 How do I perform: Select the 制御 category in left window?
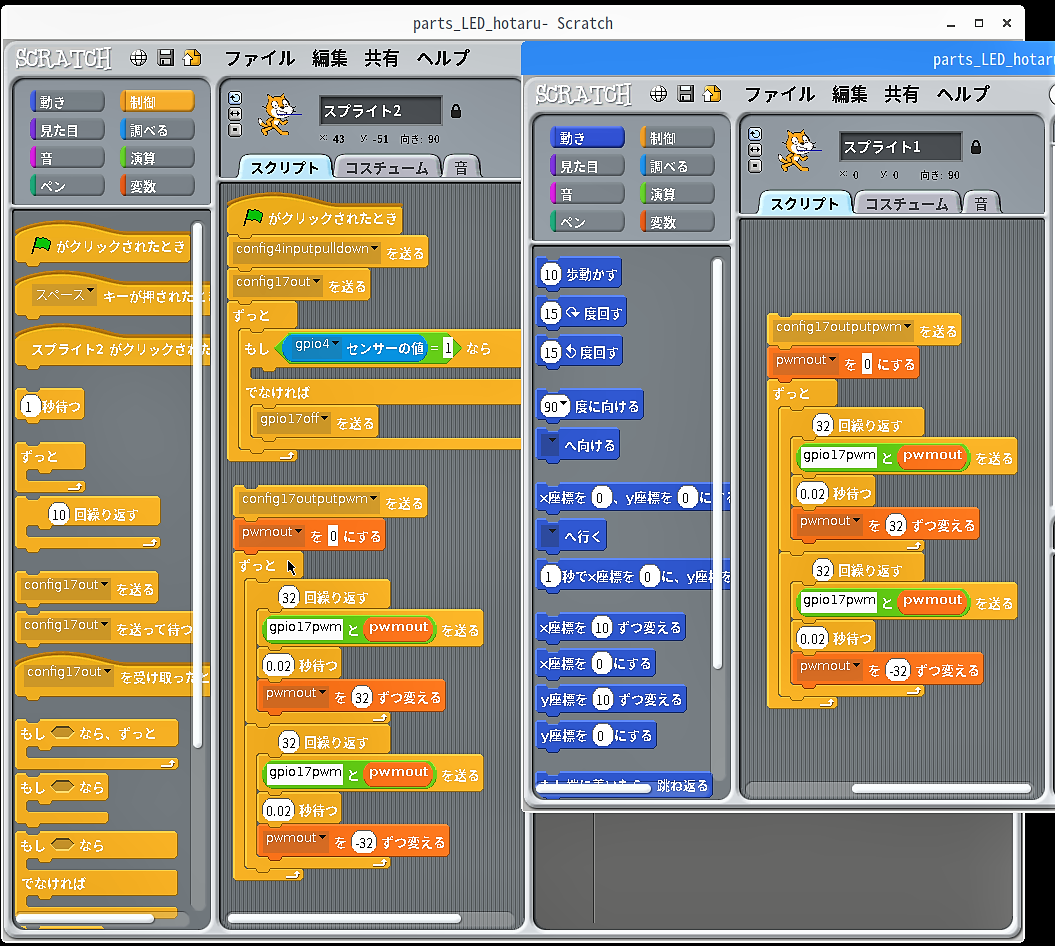point(157,102)
